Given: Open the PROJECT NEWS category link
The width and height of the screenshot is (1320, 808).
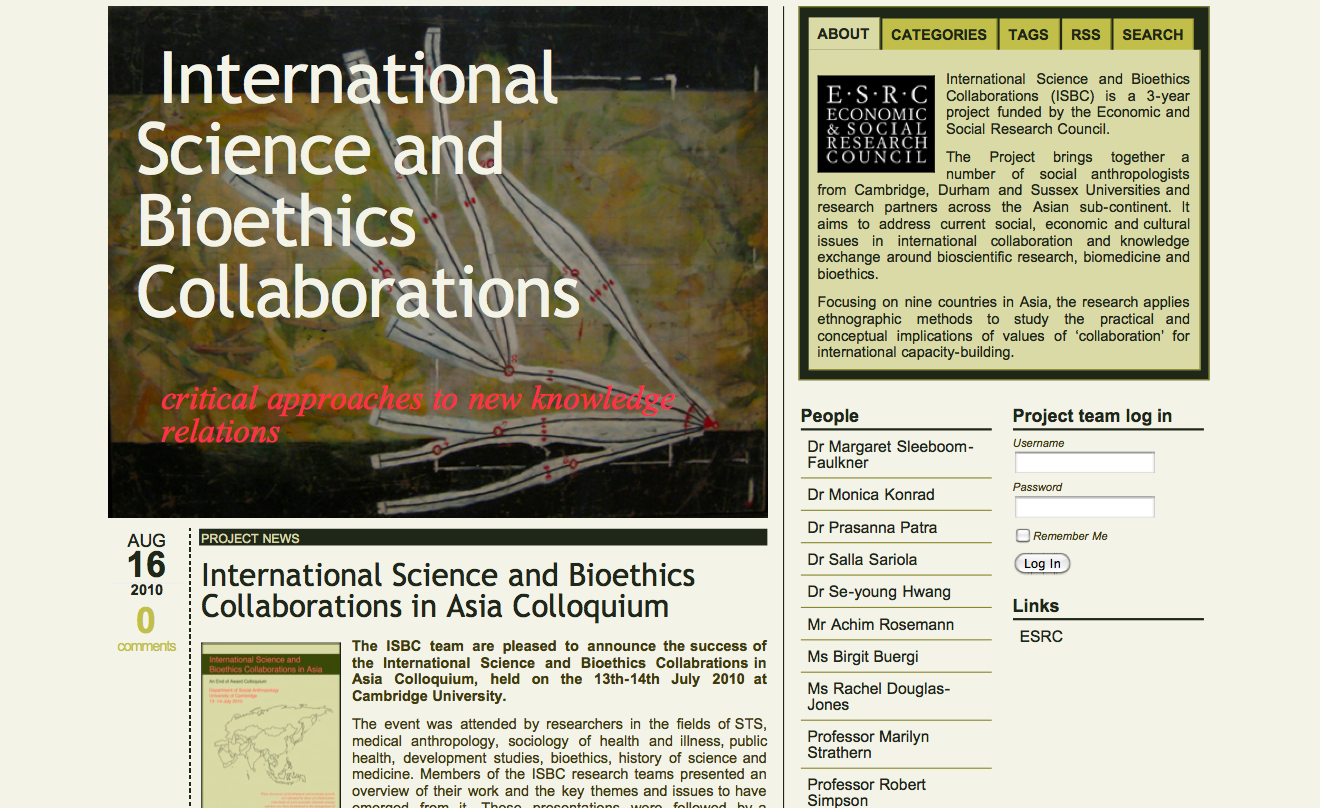Looking at the screenshot, I should click(x=250, y=538).
